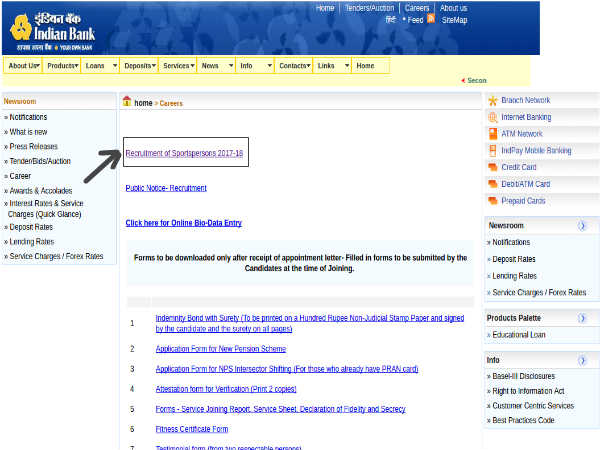Viewport: 600px width, 450px height.
Task: Open the About Us dropdown menu
Action: click(x=23, y=66)
